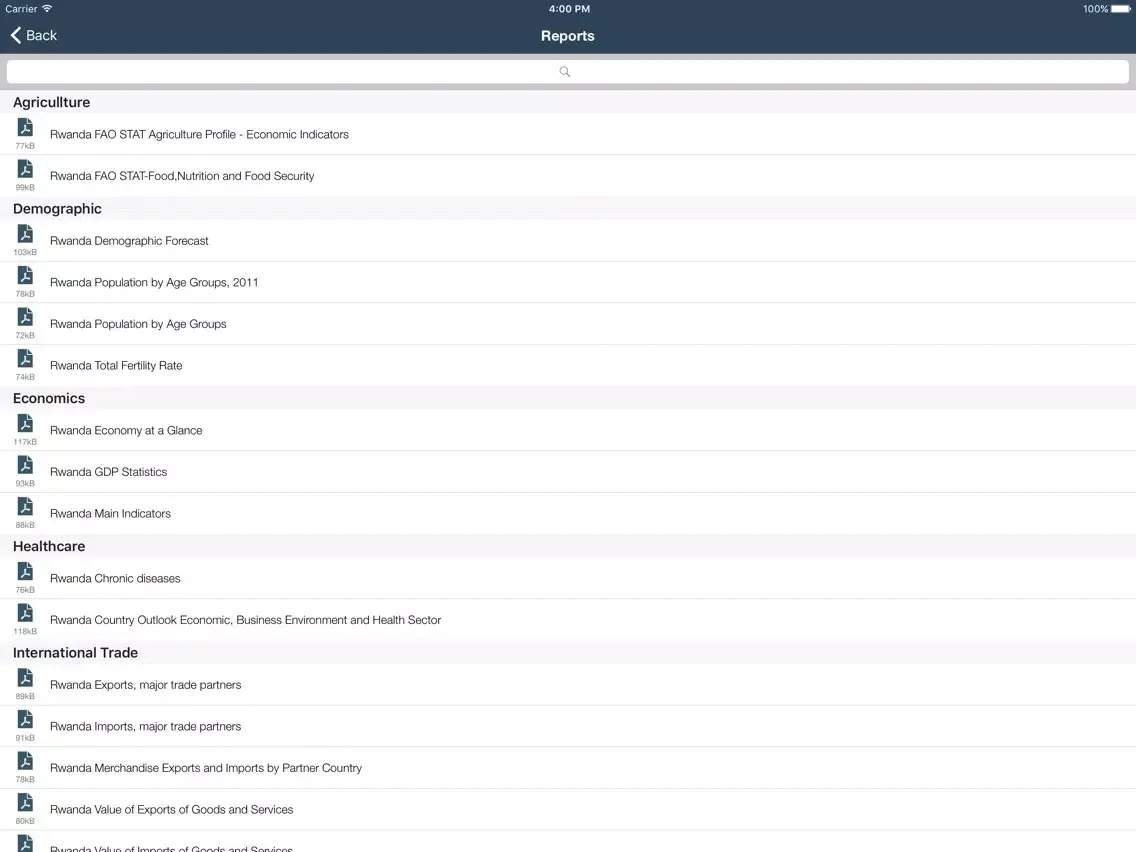Open PDF icon for Rwanda Main Indicators
1136x852 pixels.
coord(25,506)
